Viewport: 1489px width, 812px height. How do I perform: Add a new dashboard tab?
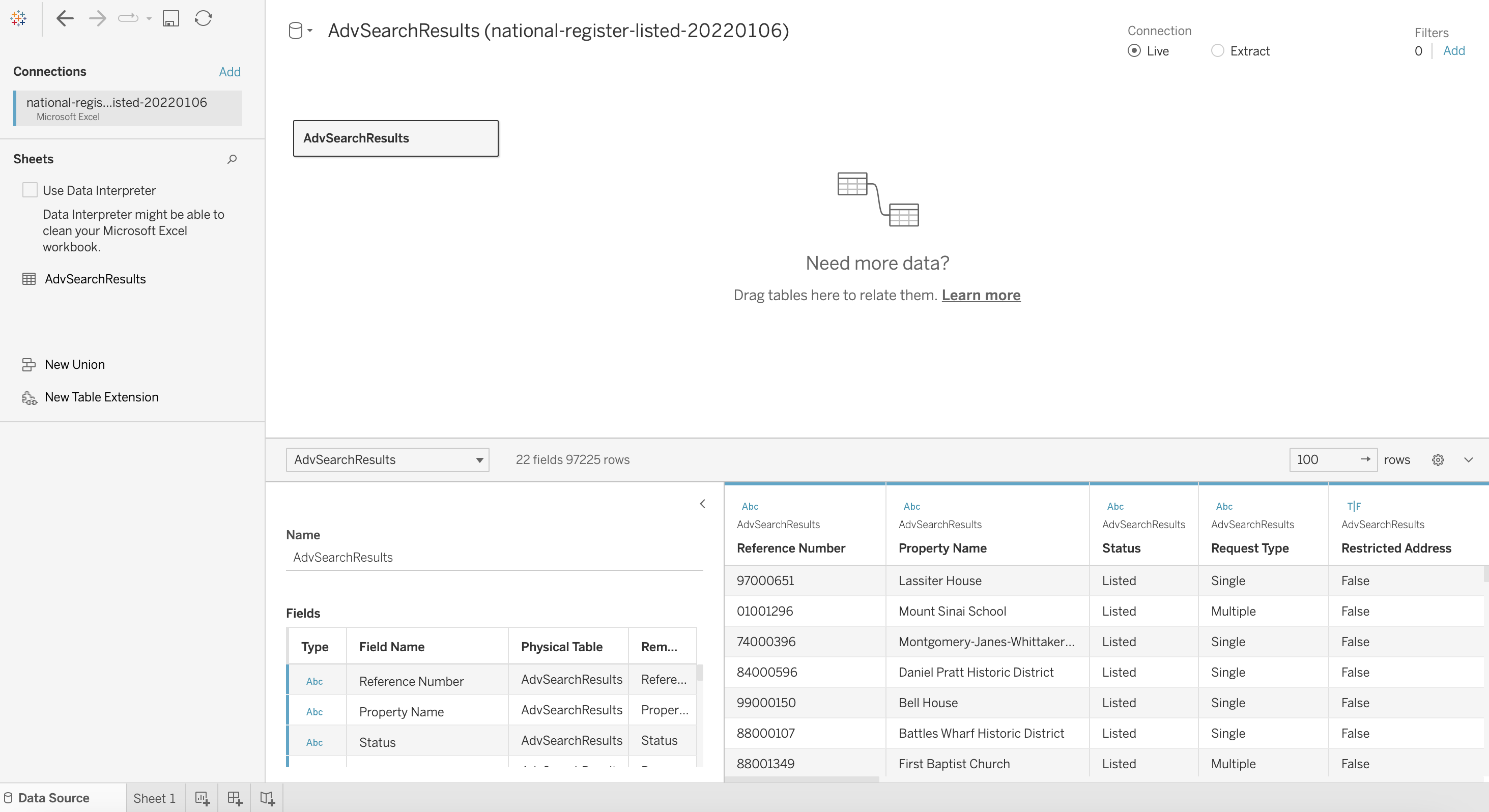pos(235,798)
